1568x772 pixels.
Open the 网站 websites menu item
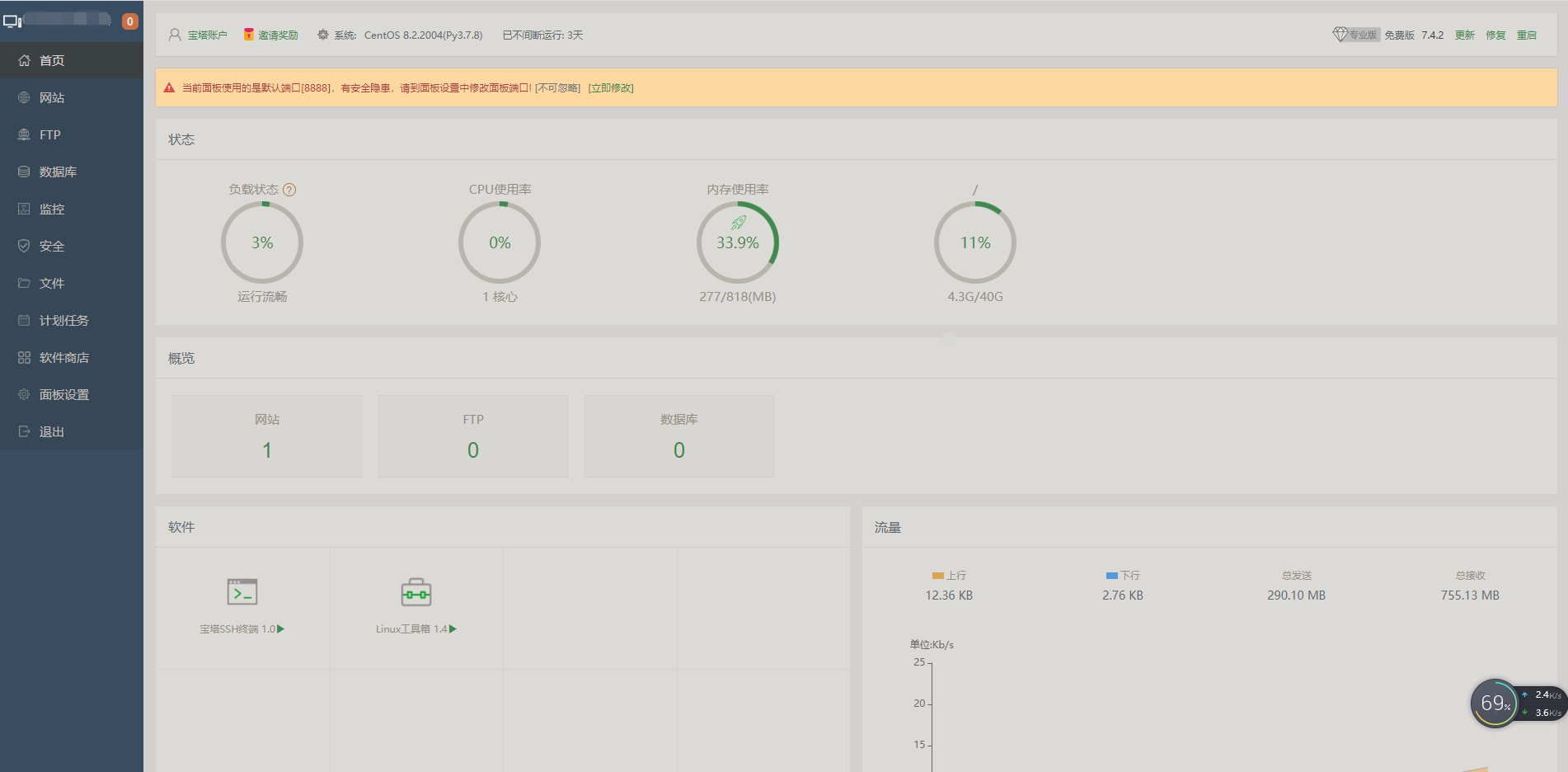[72, 97]
